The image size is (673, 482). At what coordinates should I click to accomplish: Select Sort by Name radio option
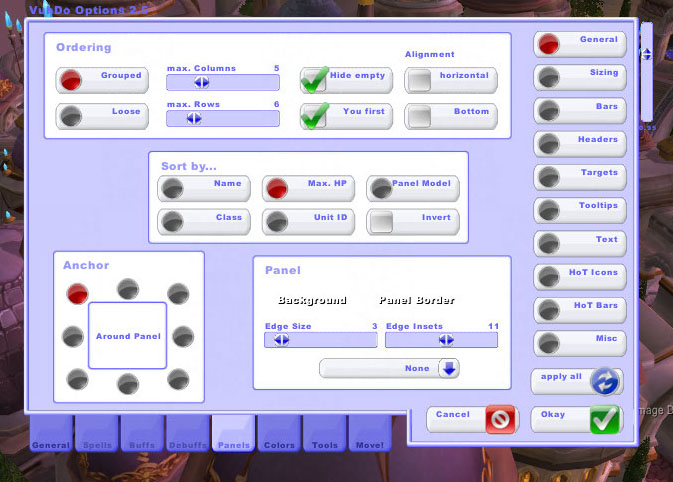click(x=173, y=189)
